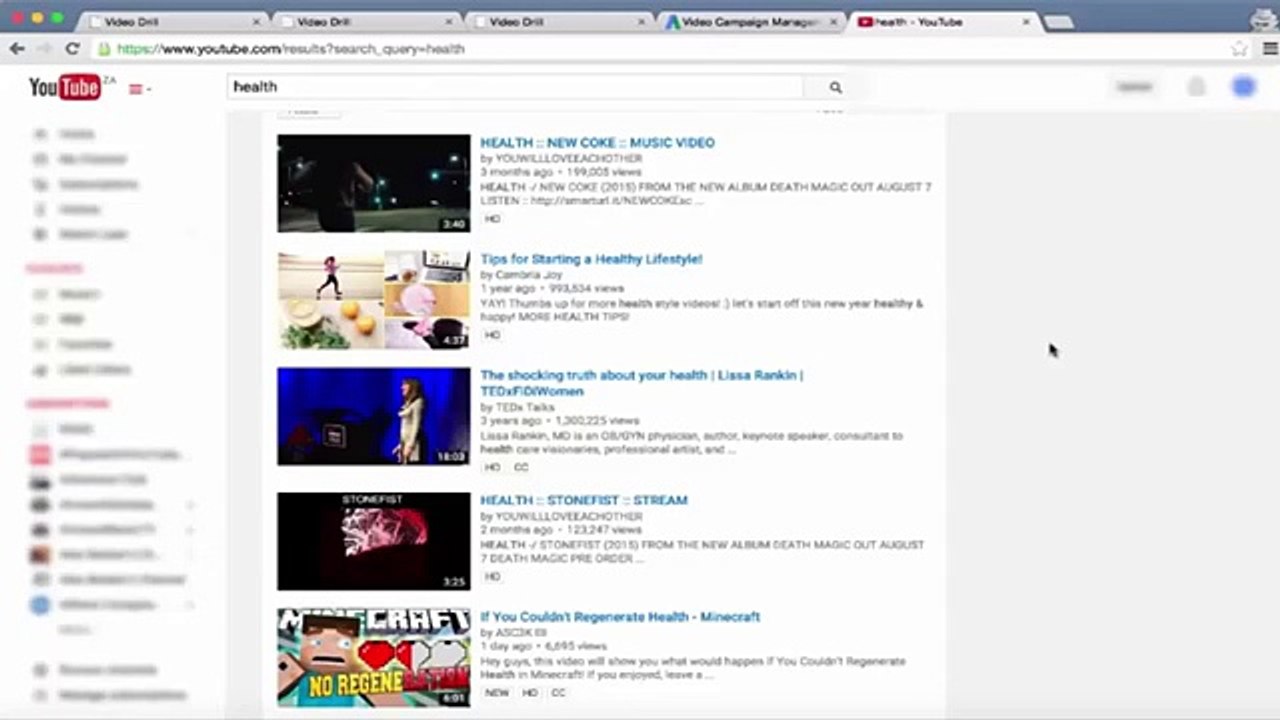Open the HEALTH NEW COKE video thumbnail
Screen dimensions: 1280x720
click(x=374, y=183)
